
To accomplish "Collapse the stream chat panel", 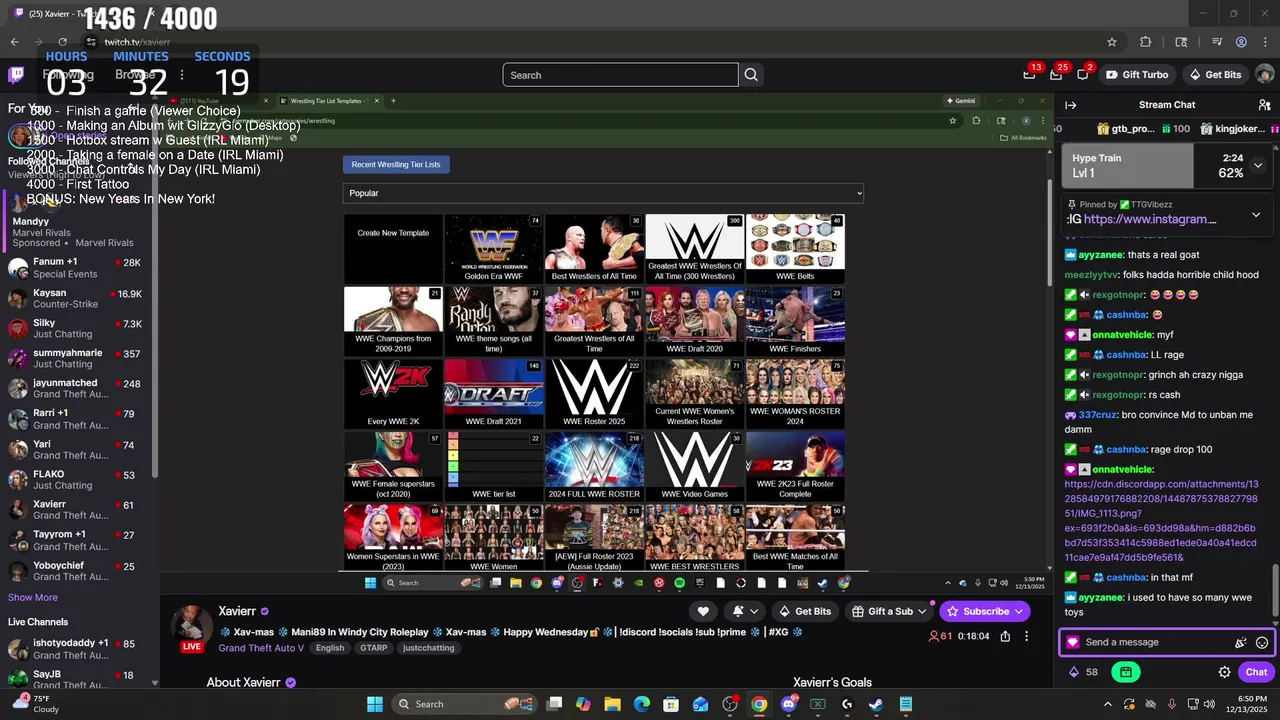I will click(x=1071, y=105).
